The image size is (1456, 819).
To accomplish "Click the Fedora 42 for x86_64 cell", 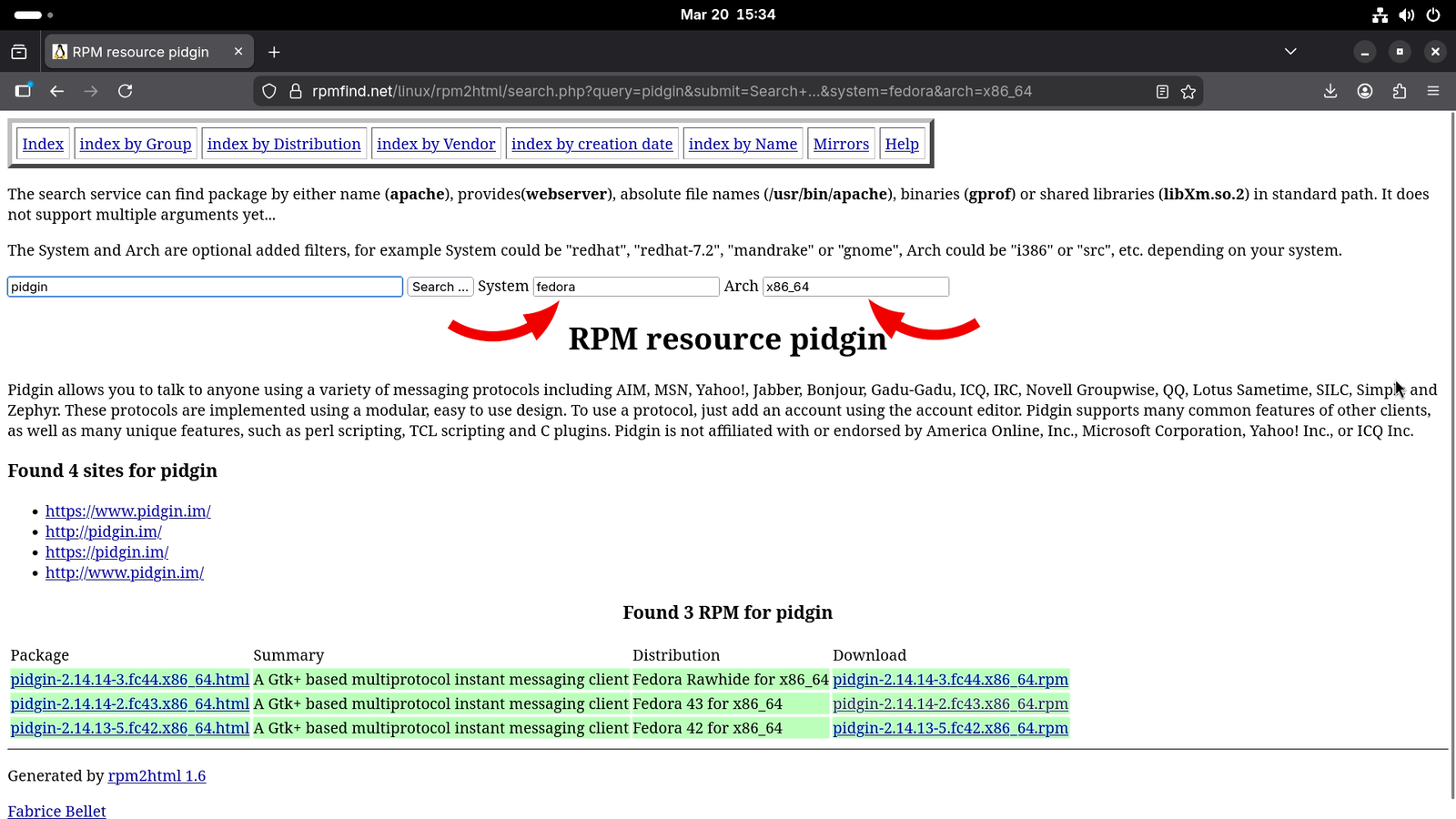I will (x=731, y=728).
